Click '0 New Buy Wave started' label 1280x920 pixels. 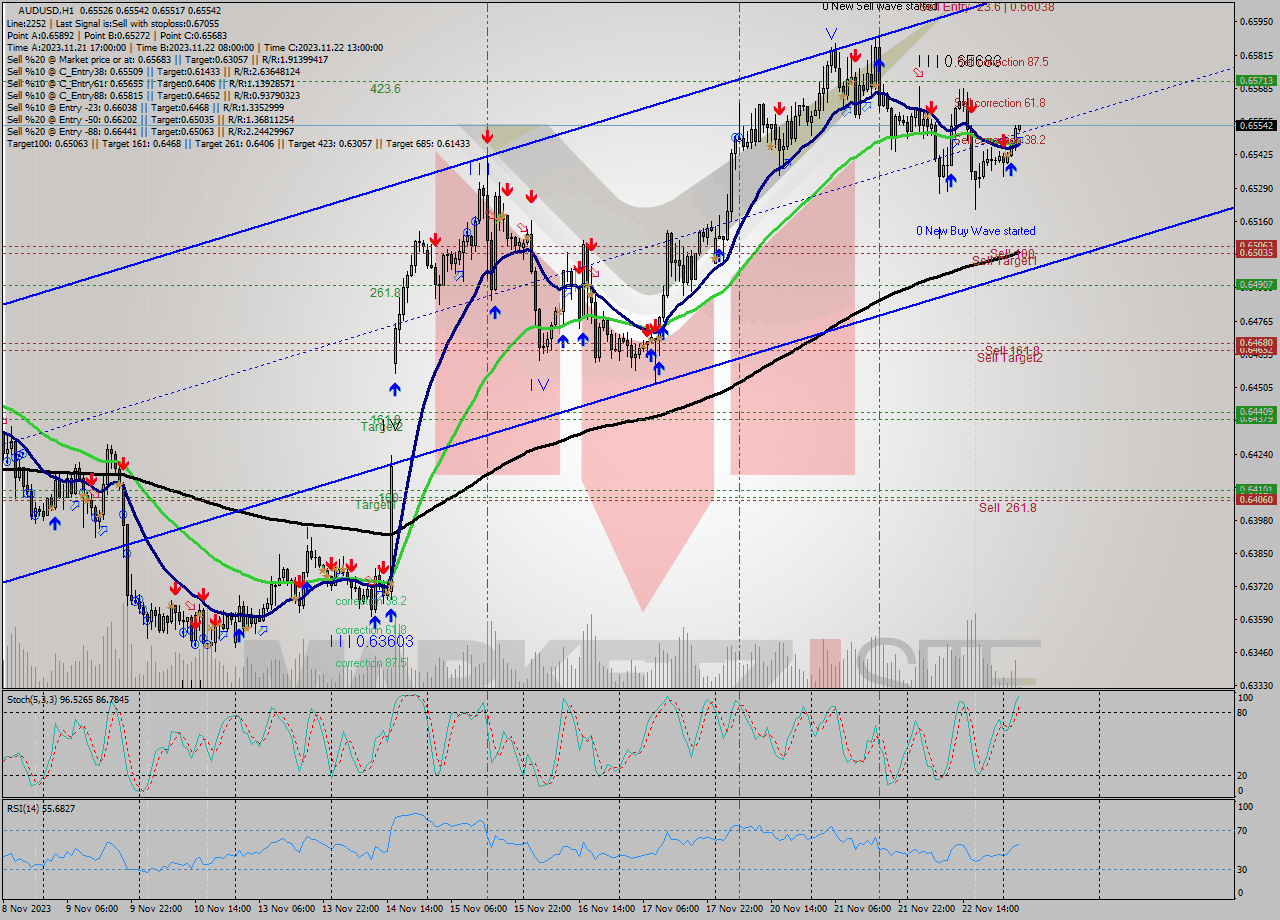tap(976, 231)
